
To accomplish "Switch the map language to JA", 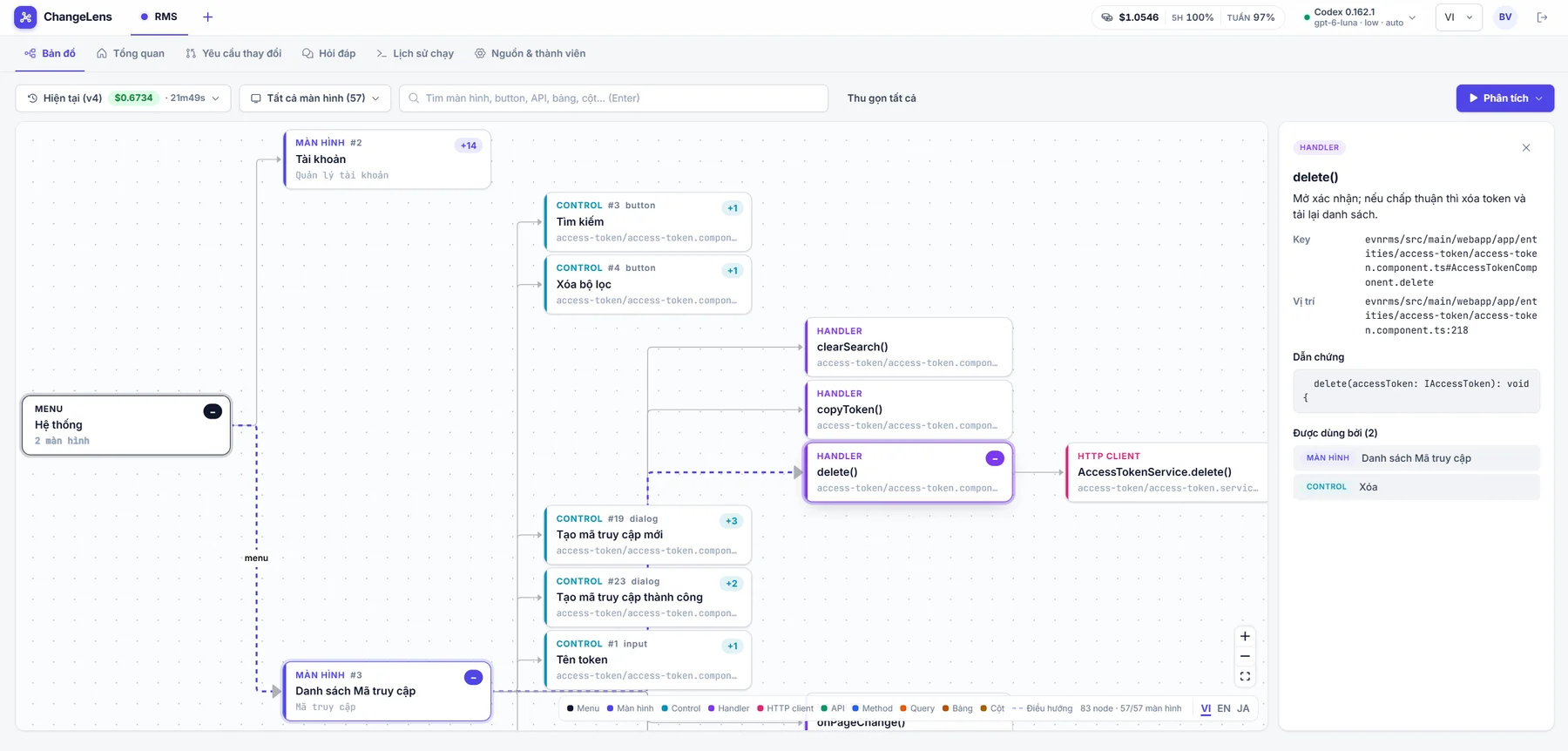I will (x=1243, y=708).
